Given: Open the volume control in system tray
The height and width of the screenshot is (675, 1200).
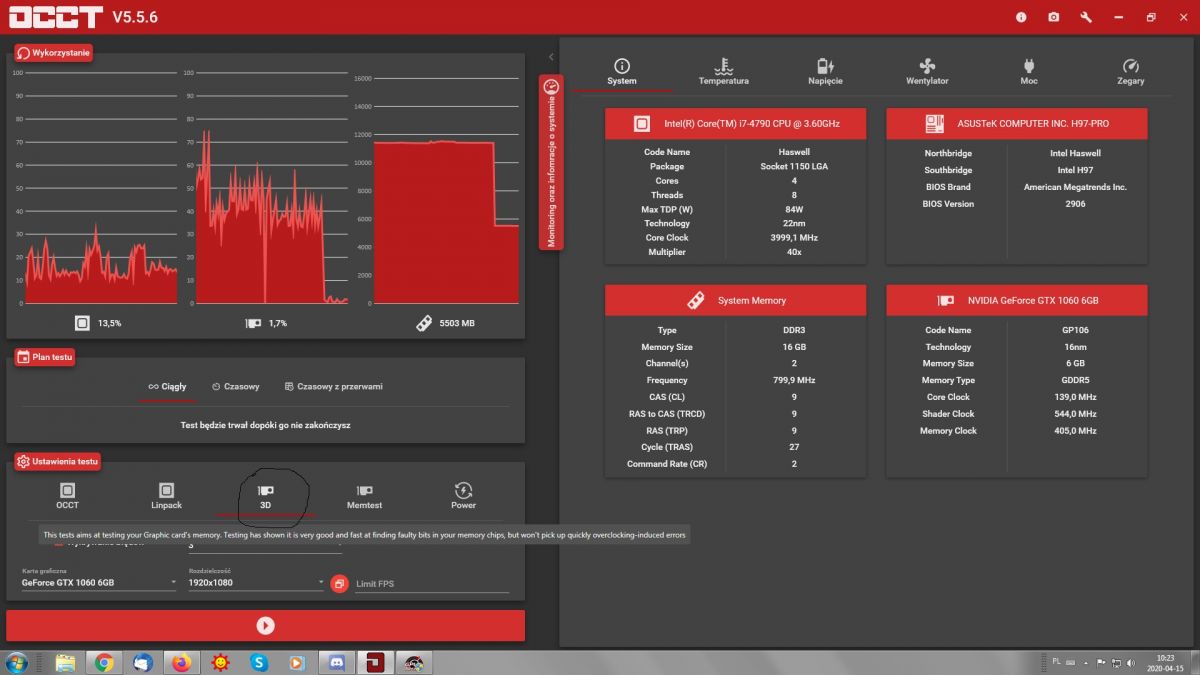Looking at the screenshot, I should pyautogui.click(x=1130, y=662).
